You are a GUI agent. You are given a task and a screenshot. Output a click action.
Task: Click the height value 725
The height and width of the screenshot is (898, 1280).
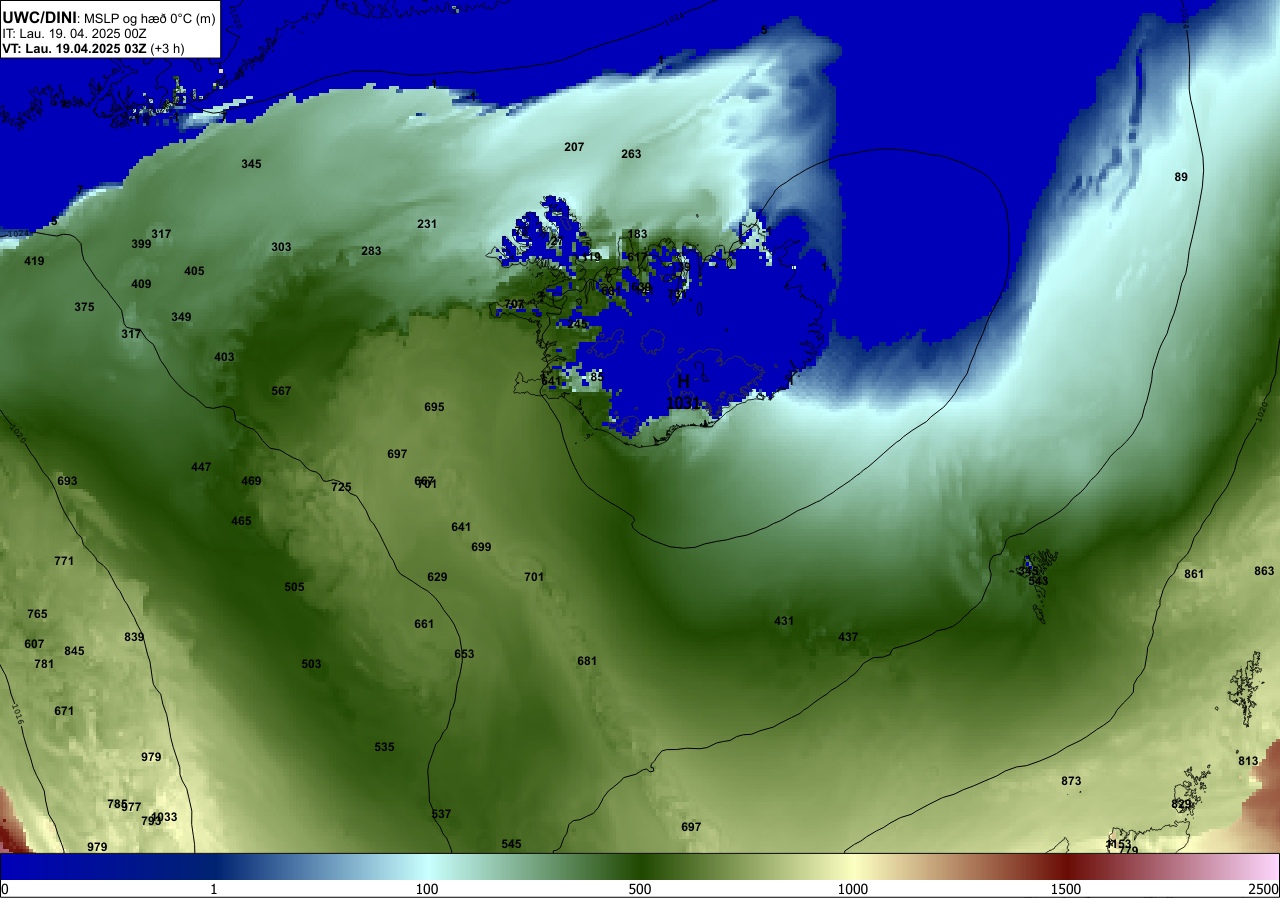point(341,487)
